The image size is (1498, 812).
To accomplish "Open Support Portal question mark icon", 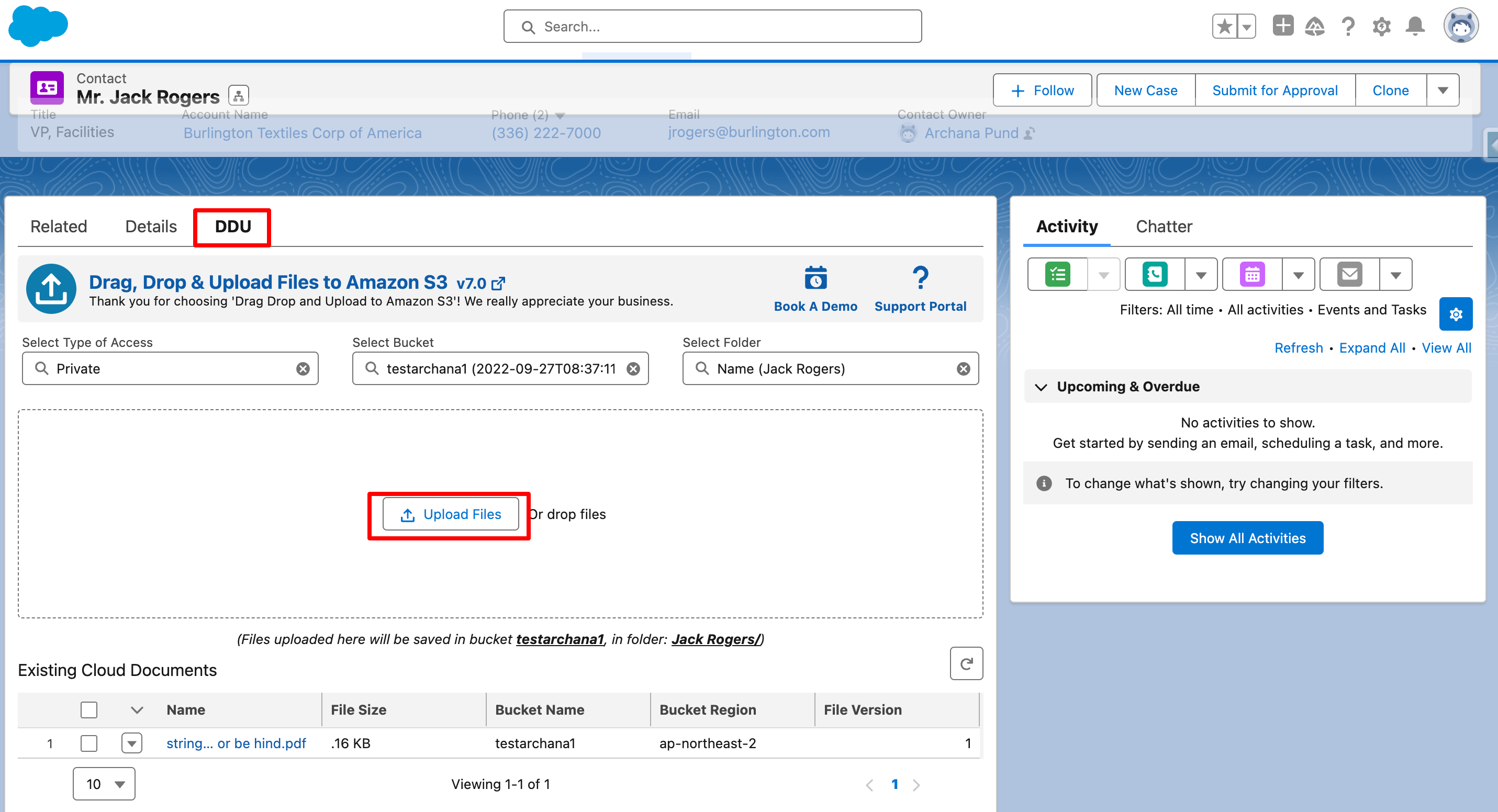I will click(x=920, y=278).
